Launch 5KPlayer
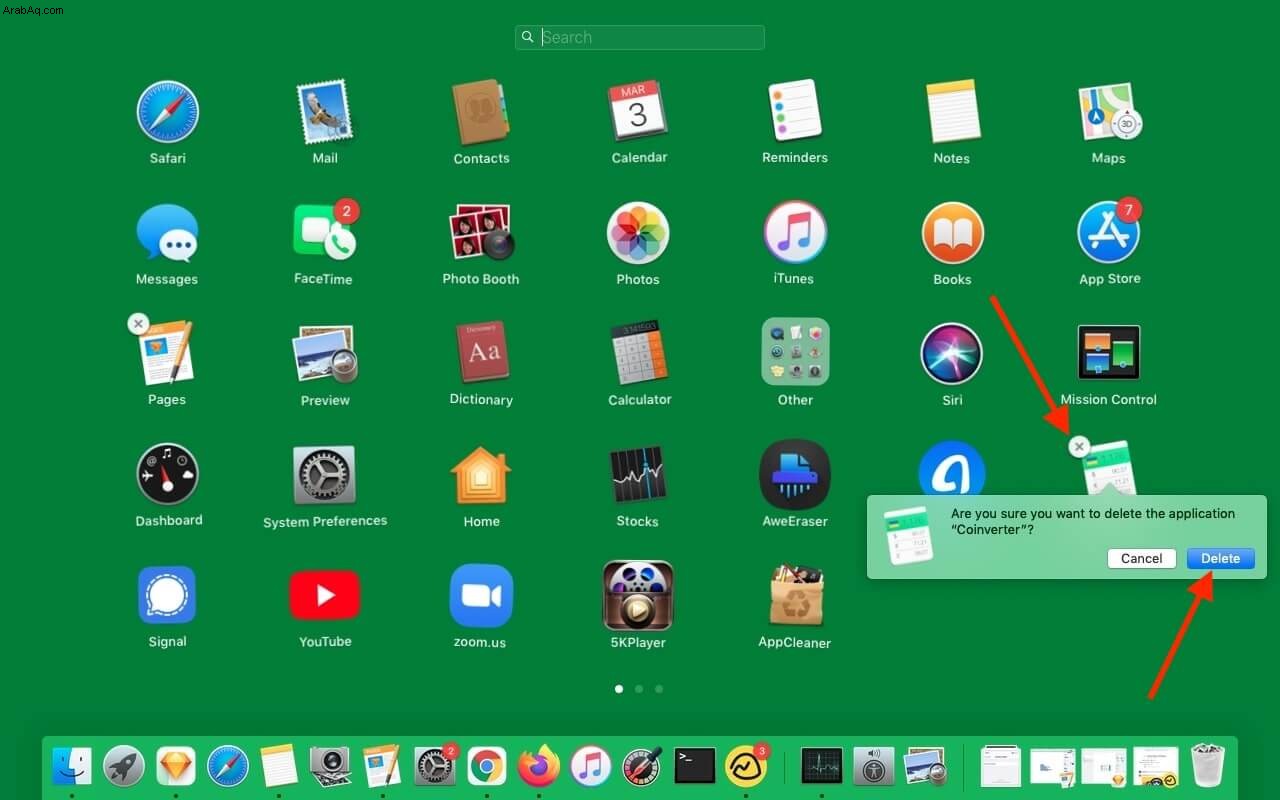1280x800 pixels. point(638,595)
